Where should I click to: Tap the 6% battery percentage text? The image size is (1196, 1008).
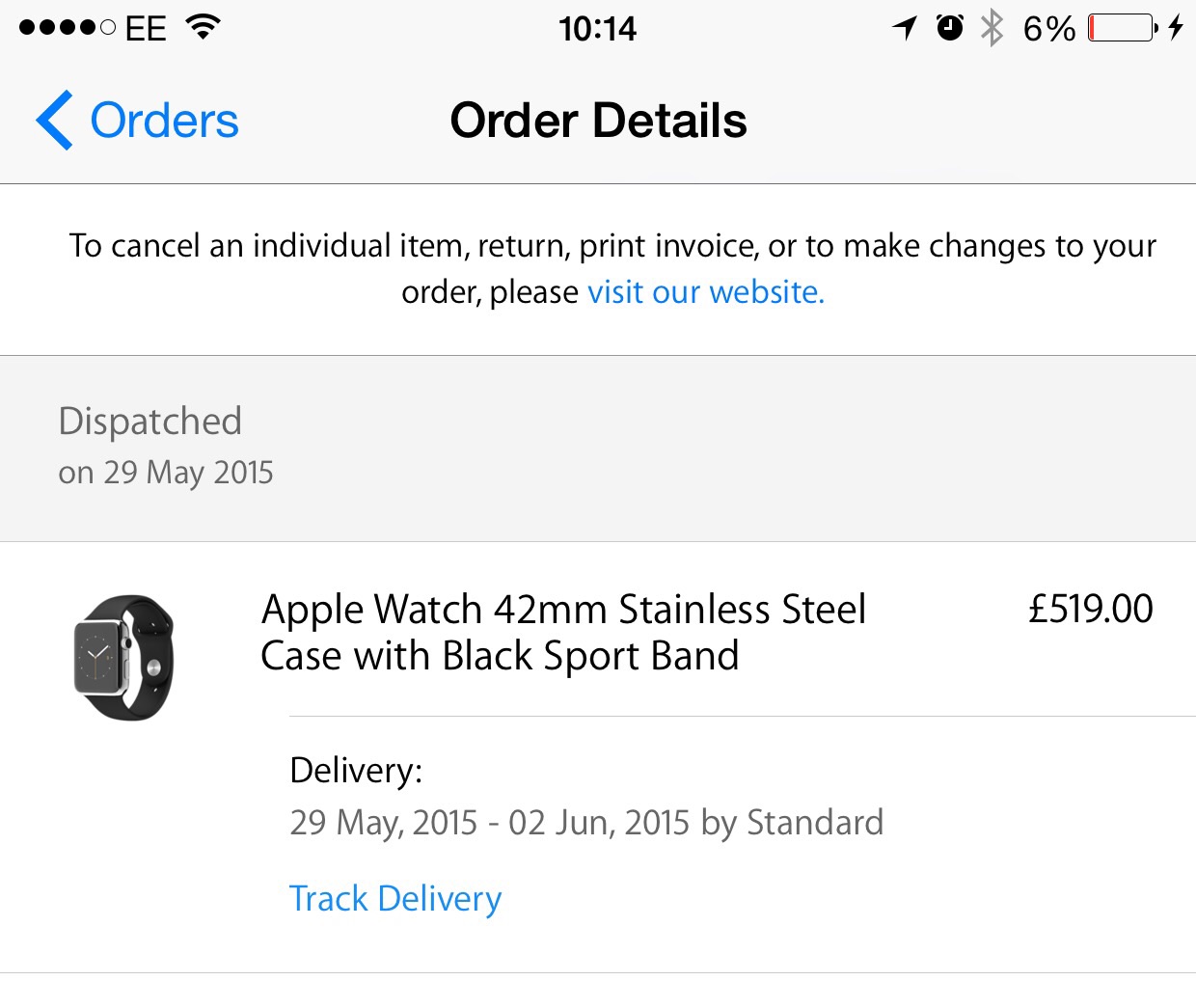pyautogui.click(x=1049, y=28)
